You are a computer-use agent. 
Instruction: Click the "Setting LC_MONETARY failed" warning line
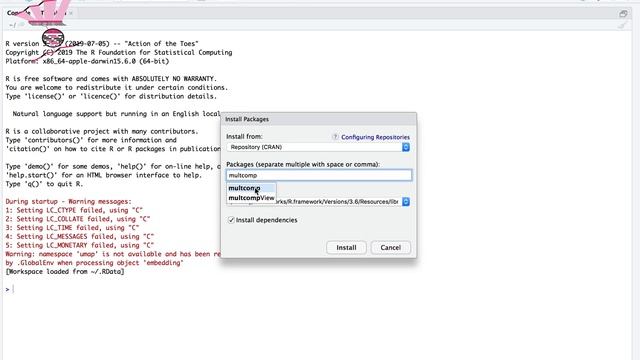[80, 245]
